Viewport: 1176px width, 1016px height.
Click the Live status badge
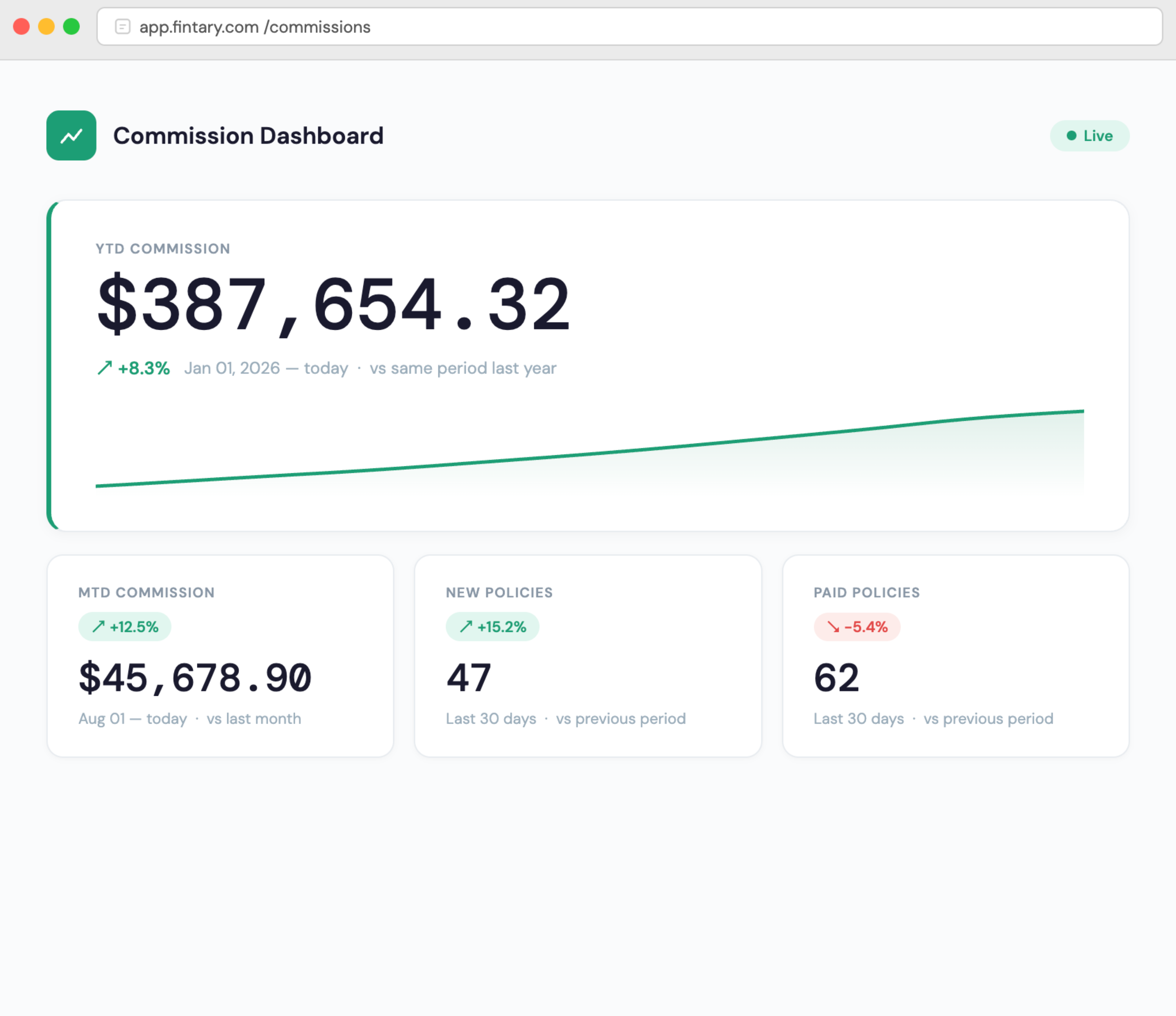point(1089,136)
